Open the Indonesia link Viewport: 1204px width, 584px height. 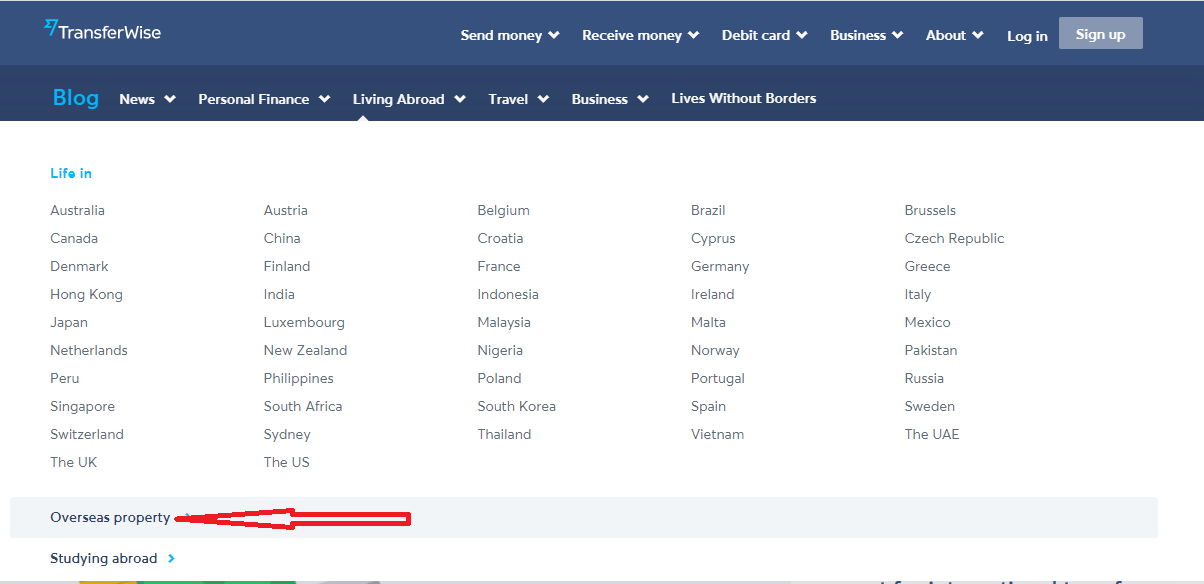[508, 294]
